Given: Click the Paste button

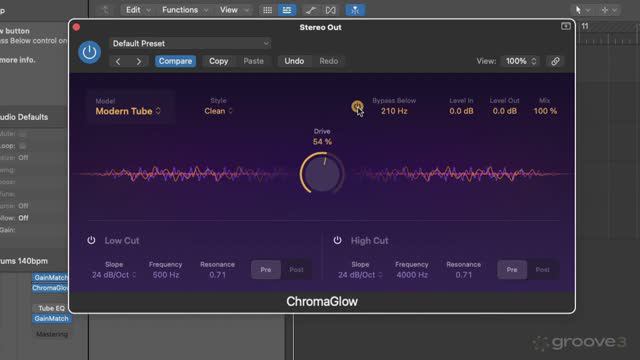Looking at the screenshot, I should 253,61.
